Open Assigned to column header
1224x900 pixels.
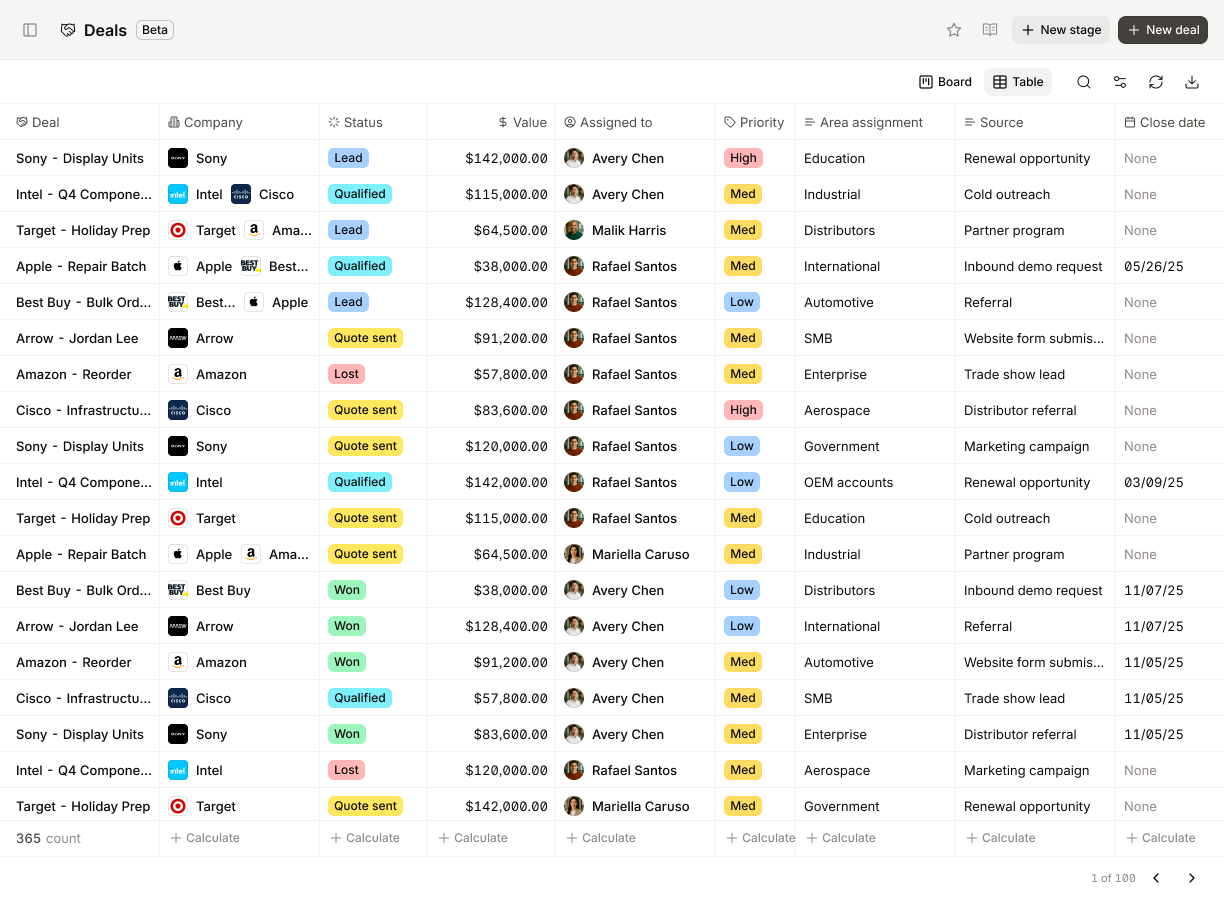(636, 122)
